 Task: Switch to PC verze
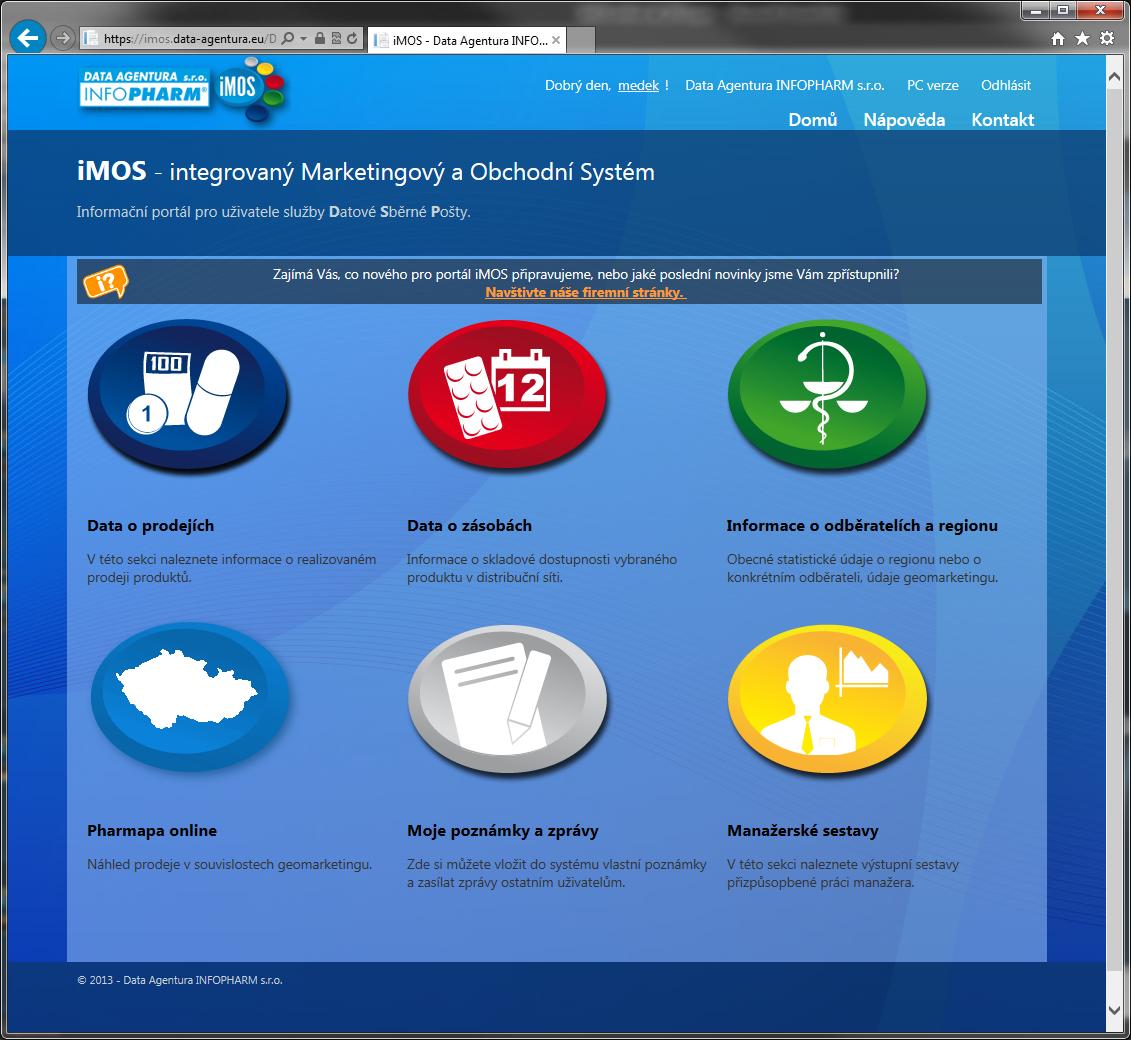[x=933, y=85]
